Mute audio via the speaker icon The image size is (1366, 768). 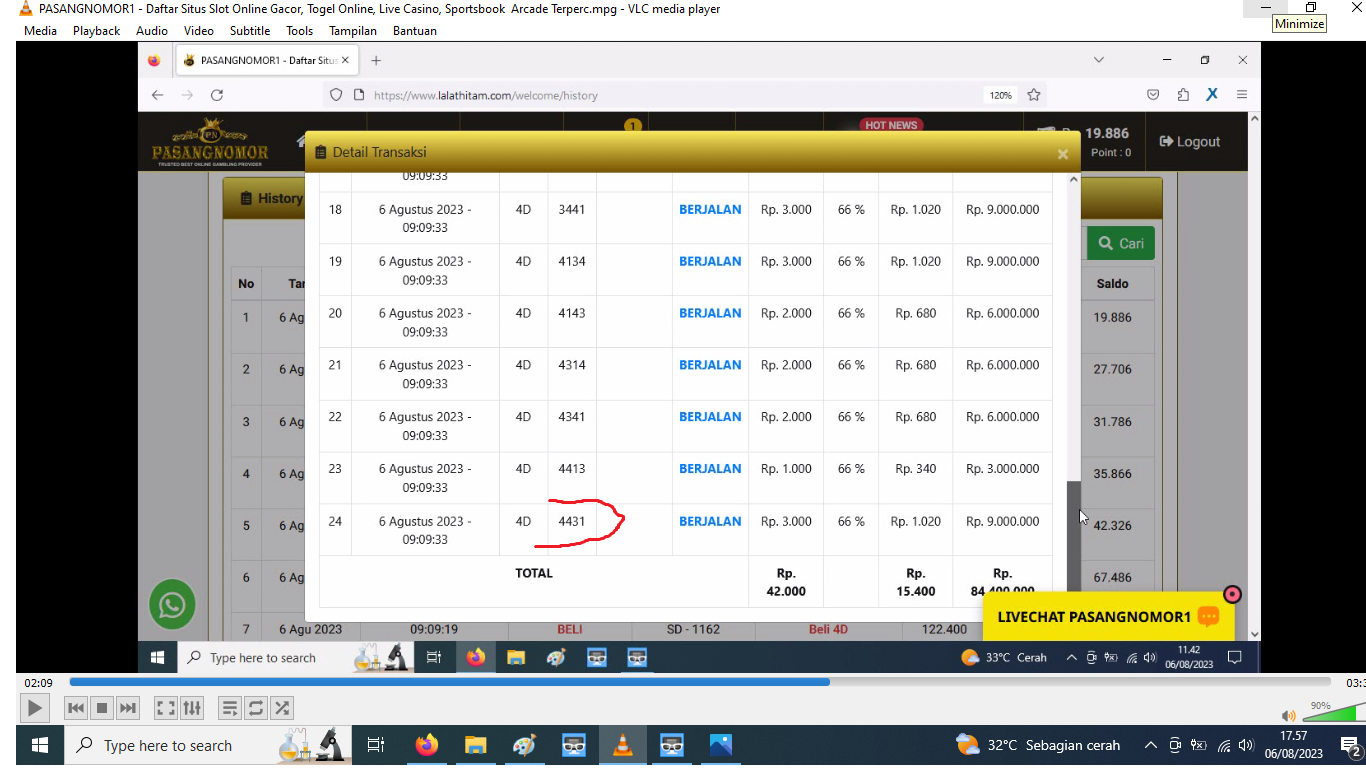[x=1288, y=715]
